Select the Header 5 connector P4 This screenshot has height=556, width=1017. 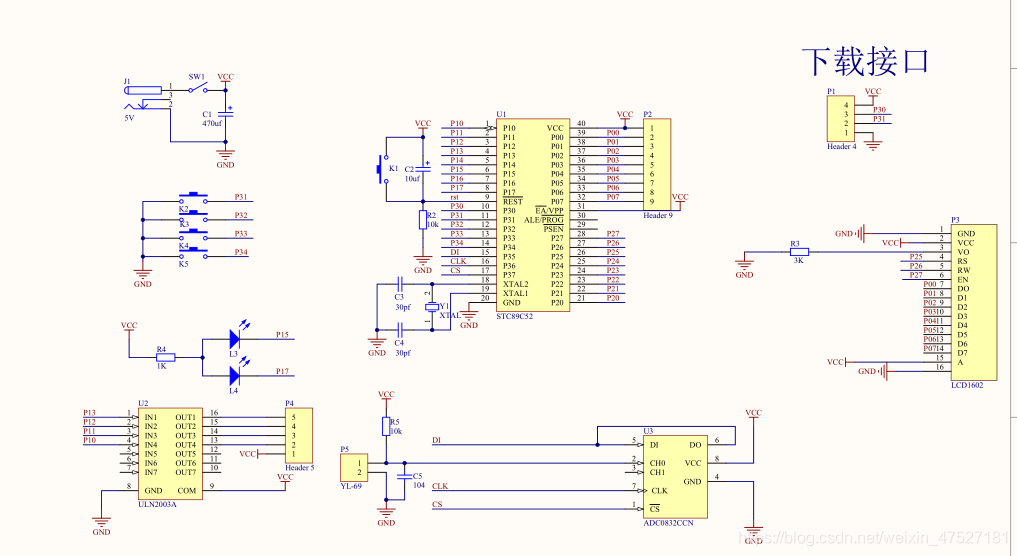tap(299, 435)
